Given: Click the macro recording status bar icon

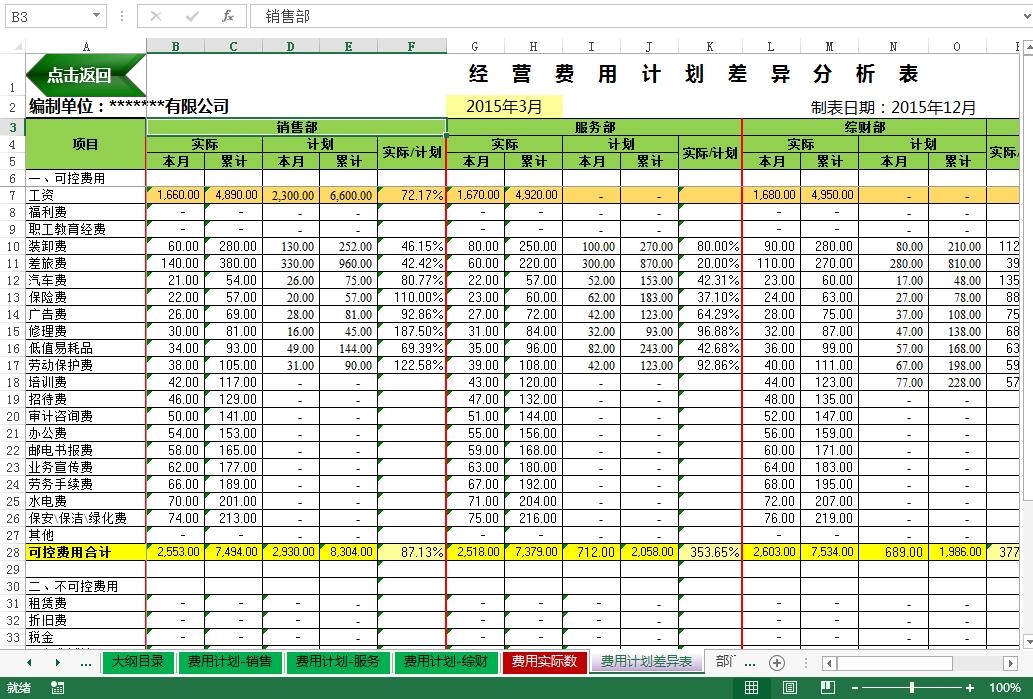Looking at the screenshot, I should coord(58,688).
